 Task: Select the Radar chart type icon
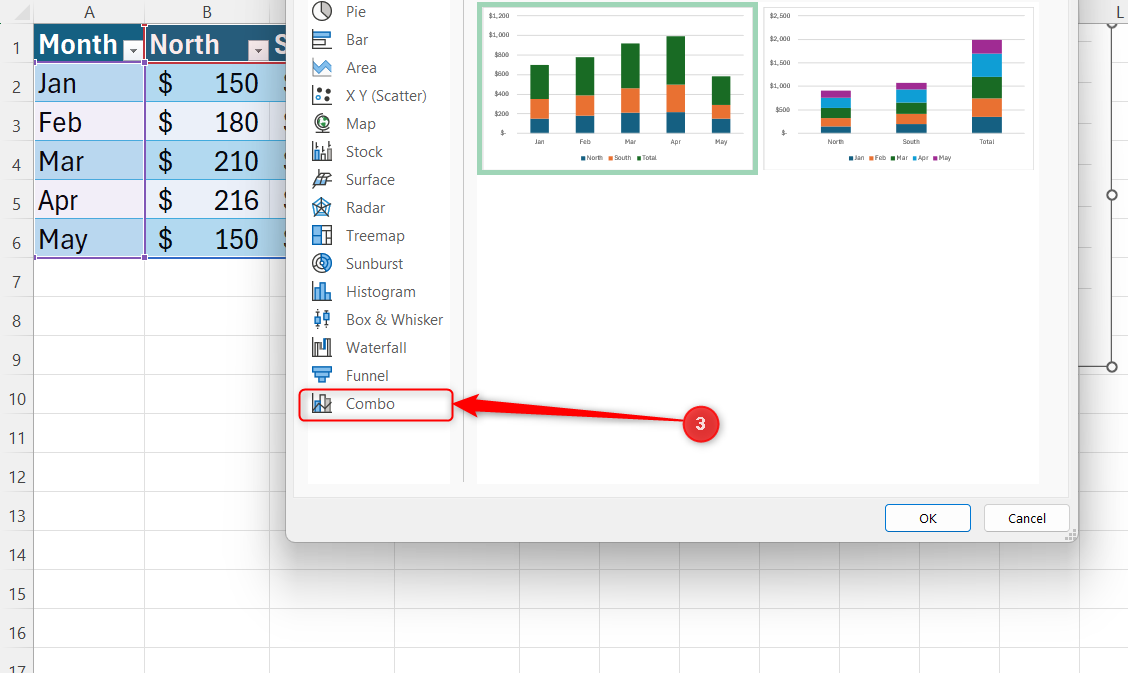[x=322, y=208]
